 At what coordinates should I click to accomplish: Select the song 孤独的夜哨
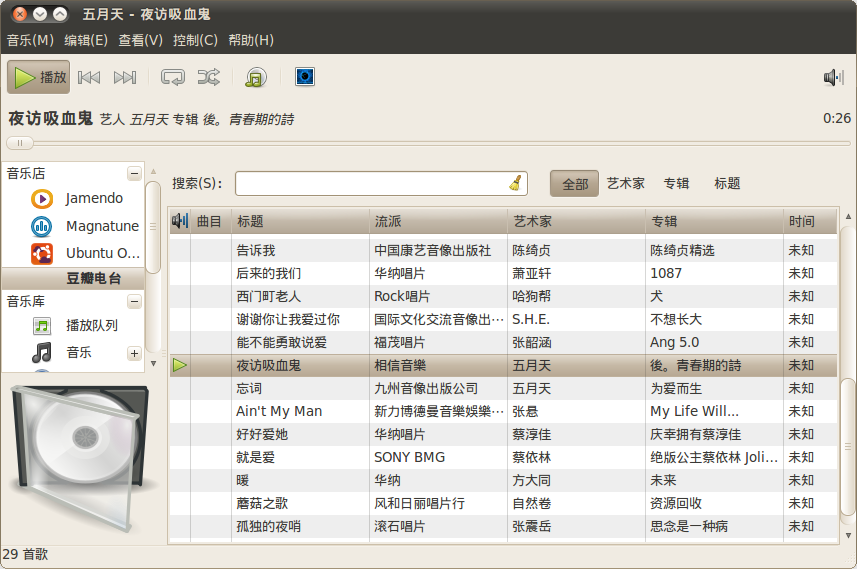[x=268, y=526]
